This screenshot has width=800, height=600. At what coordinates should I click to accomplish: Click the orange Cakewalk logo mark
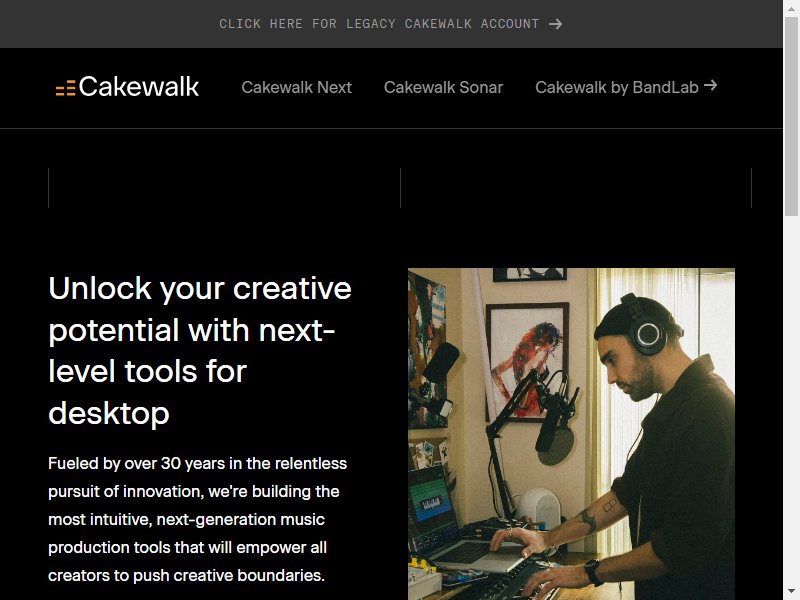tap(65, 88)
